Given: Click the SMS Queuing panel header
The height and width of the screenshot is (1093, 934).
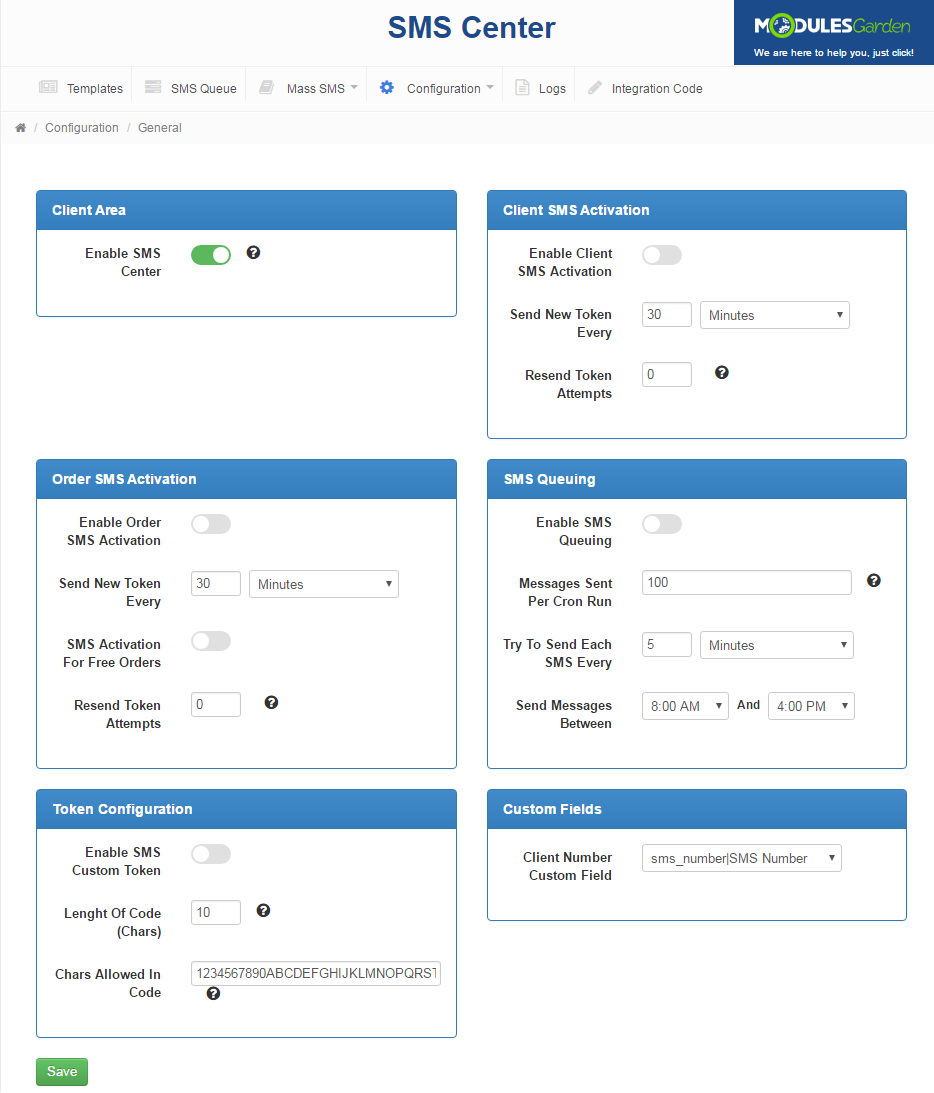Looking at the screenshot, I should [x=697, y=479].
